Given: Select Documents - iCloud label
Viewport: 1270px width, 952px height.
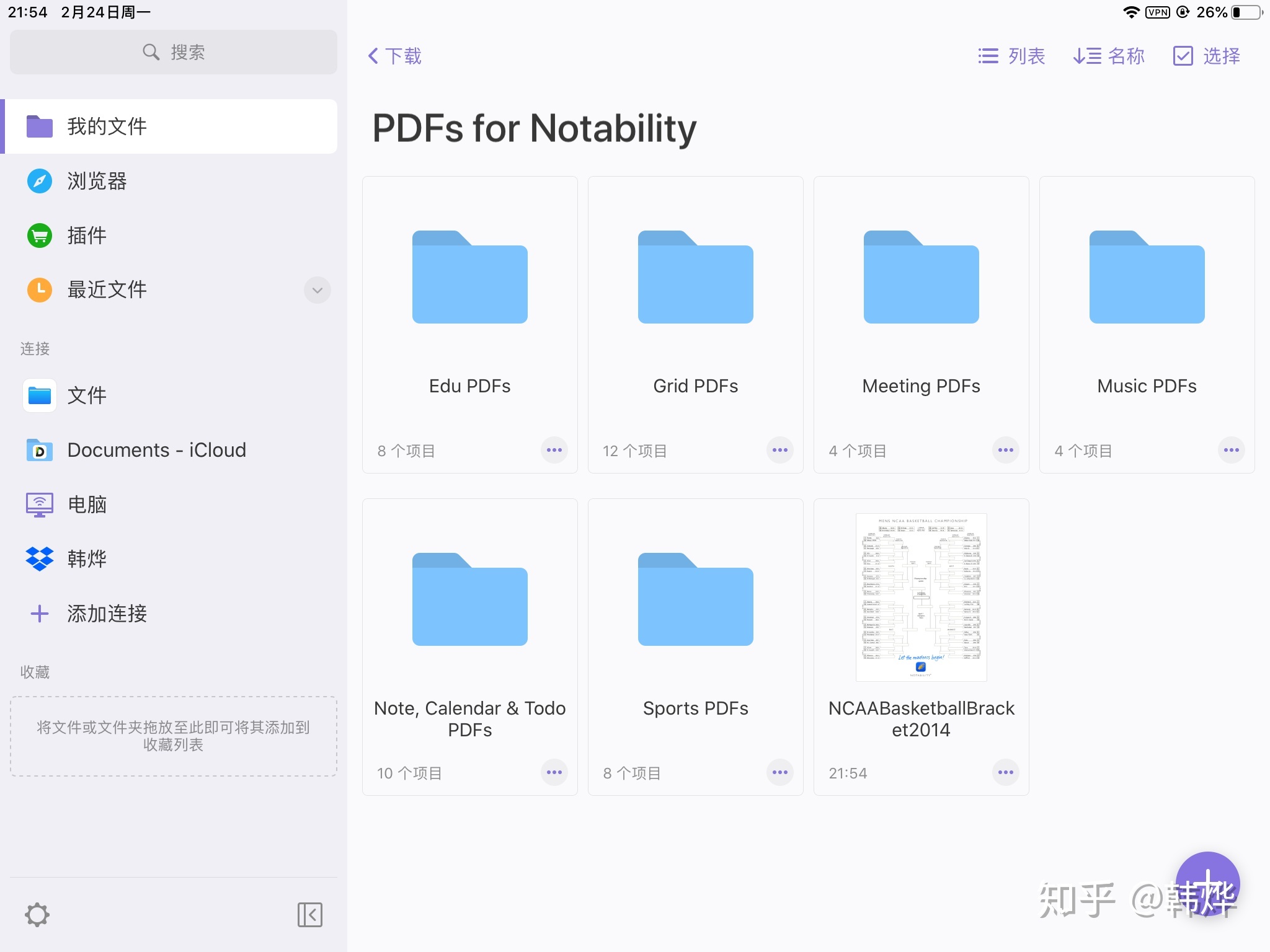Looking at the screenshot, I should [157, 450].
